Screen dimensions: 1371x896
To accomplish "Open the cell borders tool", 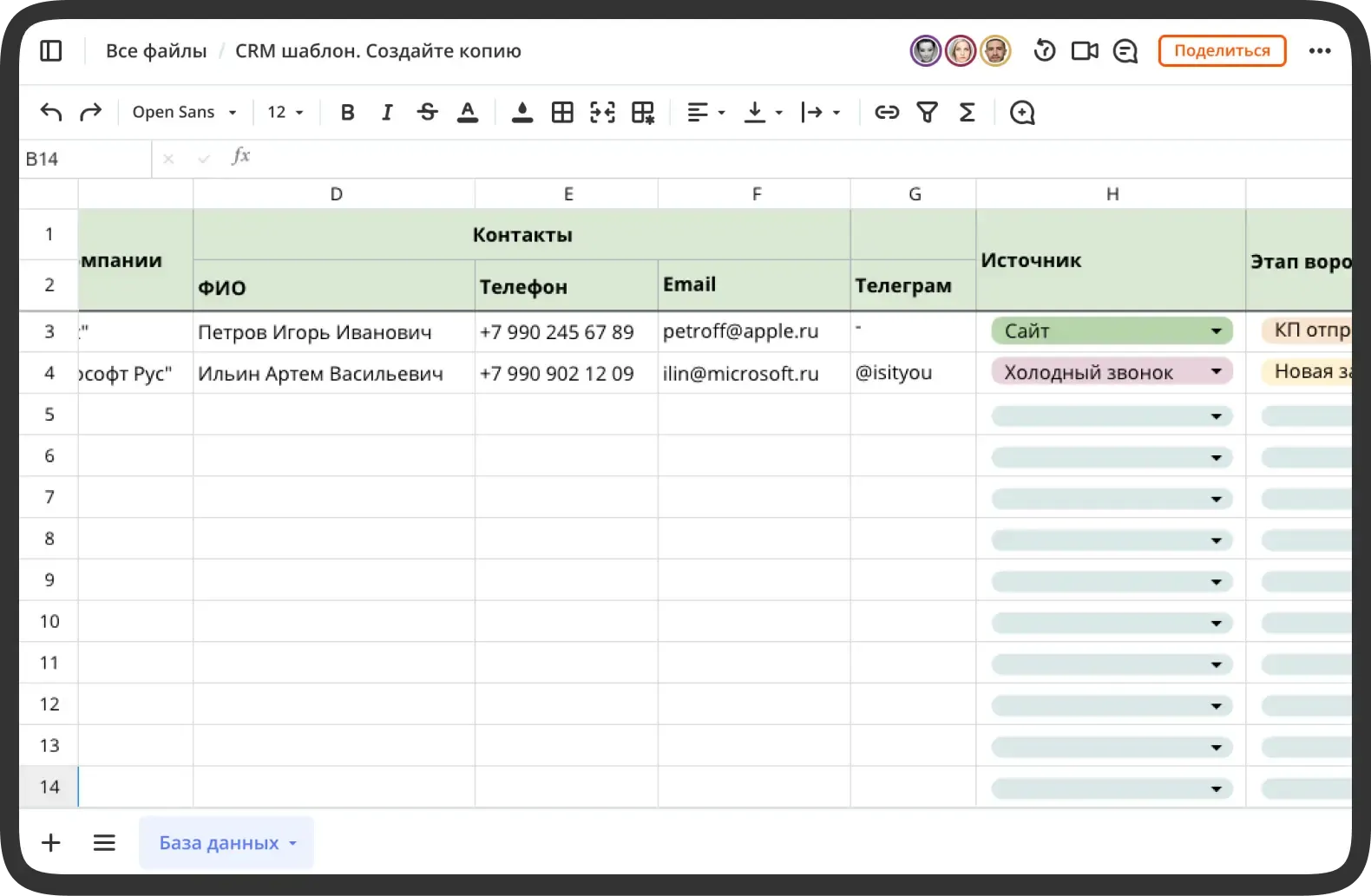I will pyautogui.click(x=562, y=112).
